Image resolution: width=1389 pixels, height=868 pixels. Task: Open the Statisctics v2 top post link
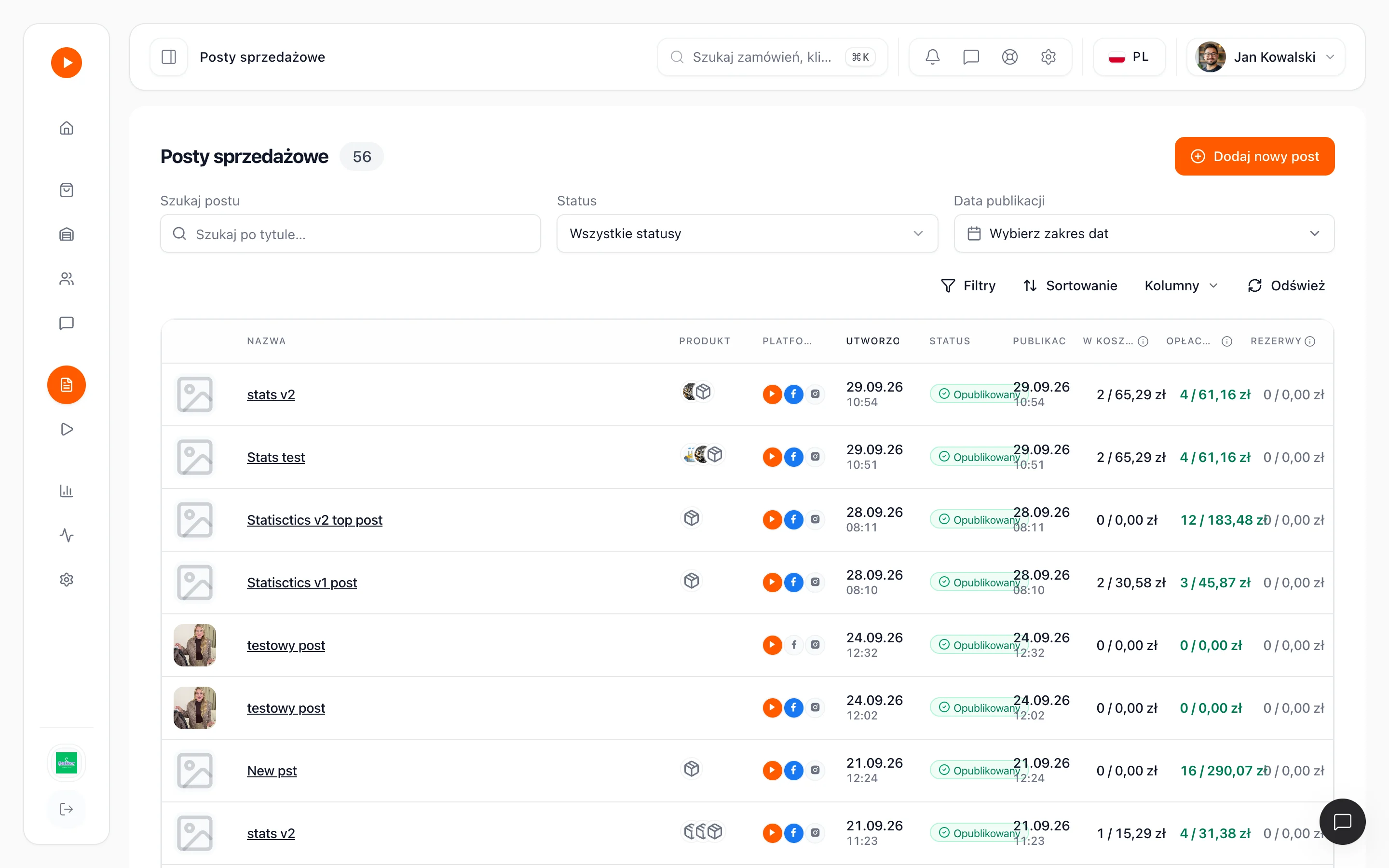pos(314,519)
